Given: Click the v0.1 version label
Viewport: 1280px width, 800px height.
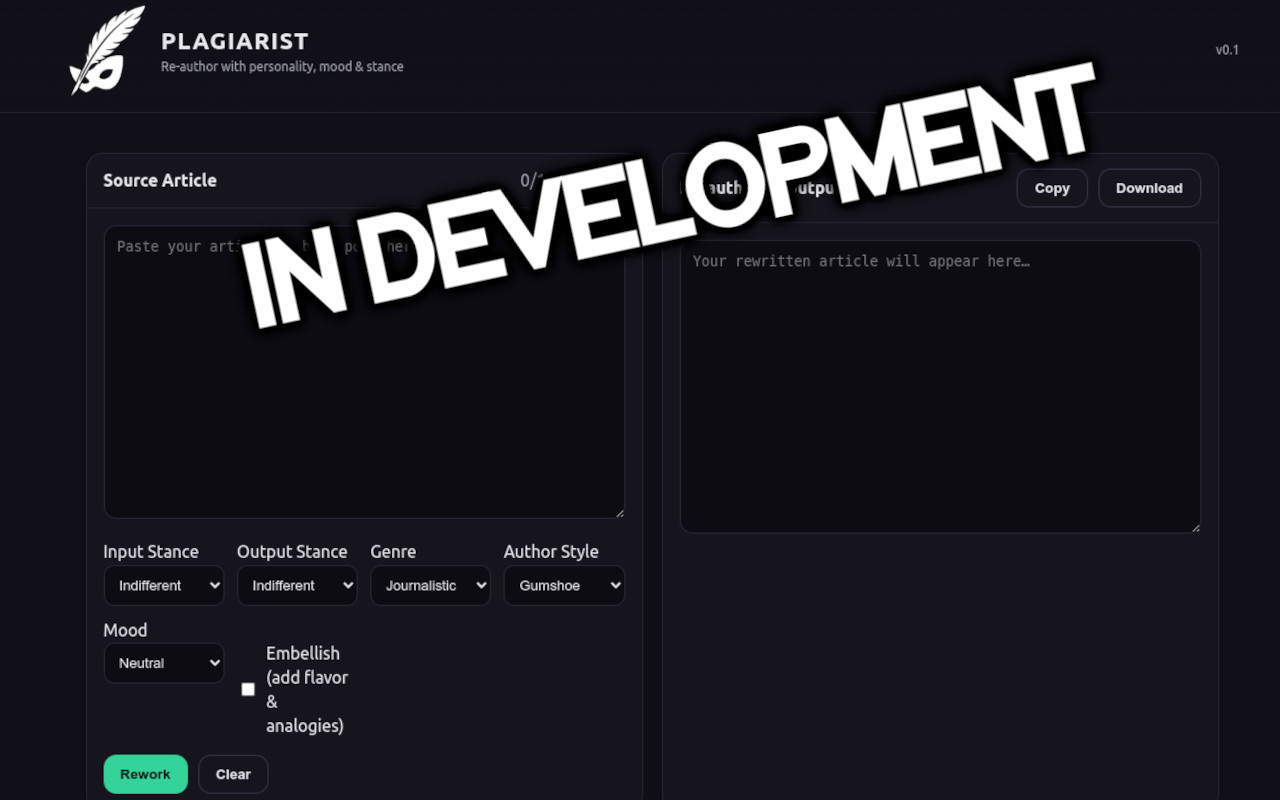Looking at the screenshot, I should point(1226,50).
